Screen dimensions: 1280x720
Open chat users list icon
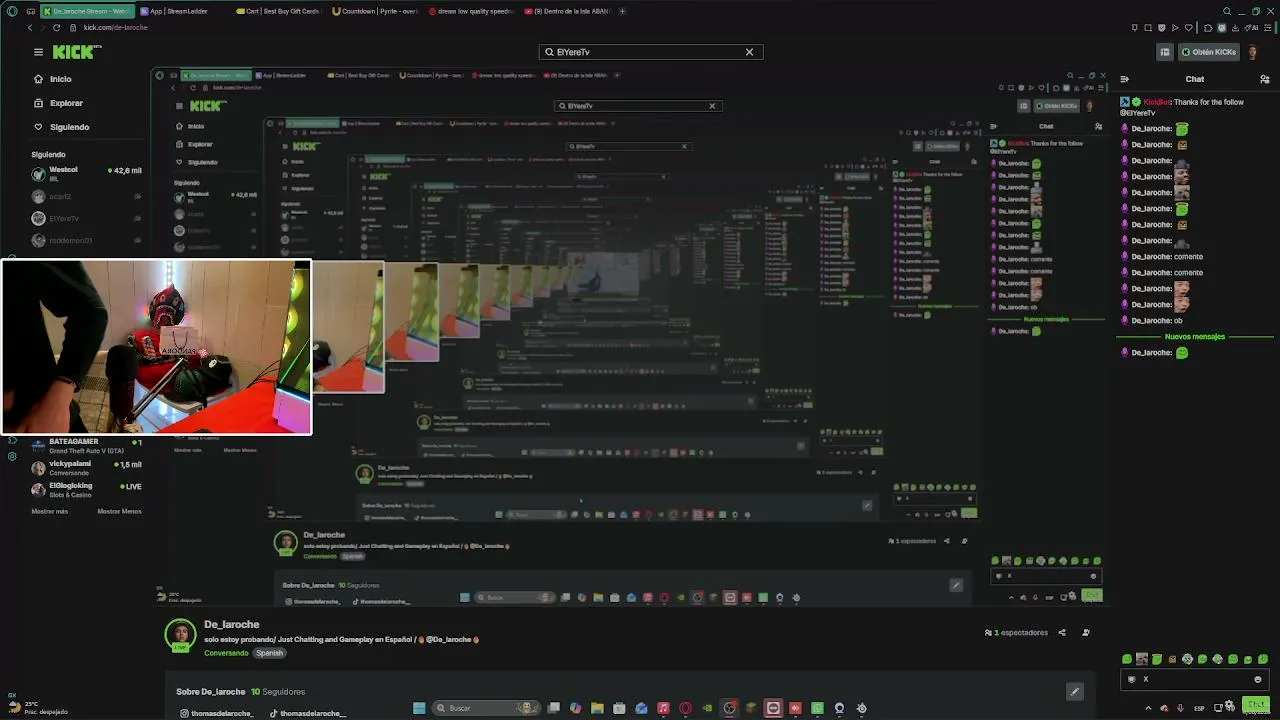coord(1265,79)
